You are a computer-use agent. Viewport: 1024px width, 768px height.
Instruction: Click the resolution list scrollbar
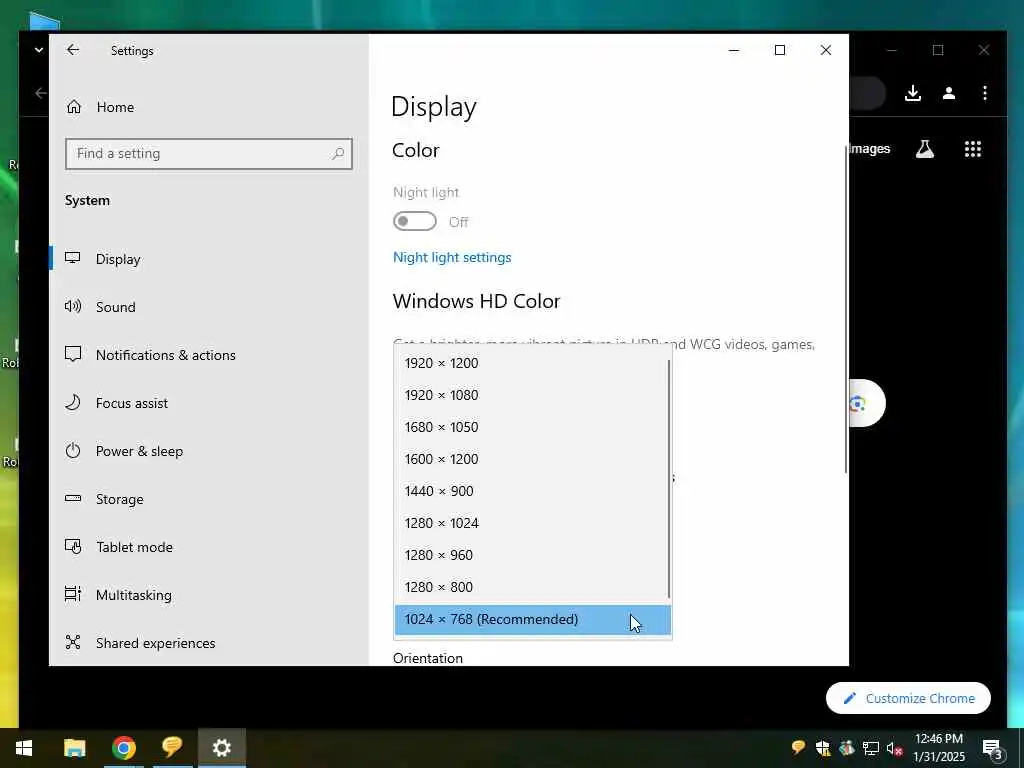coord(669,479)
